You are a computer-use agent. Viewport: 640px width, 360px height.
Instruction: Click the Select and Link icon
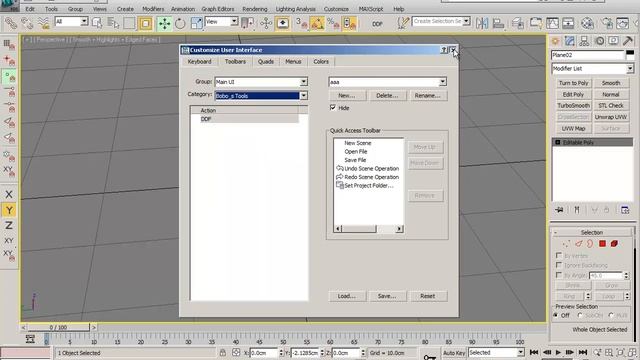(x=11, y=23)
